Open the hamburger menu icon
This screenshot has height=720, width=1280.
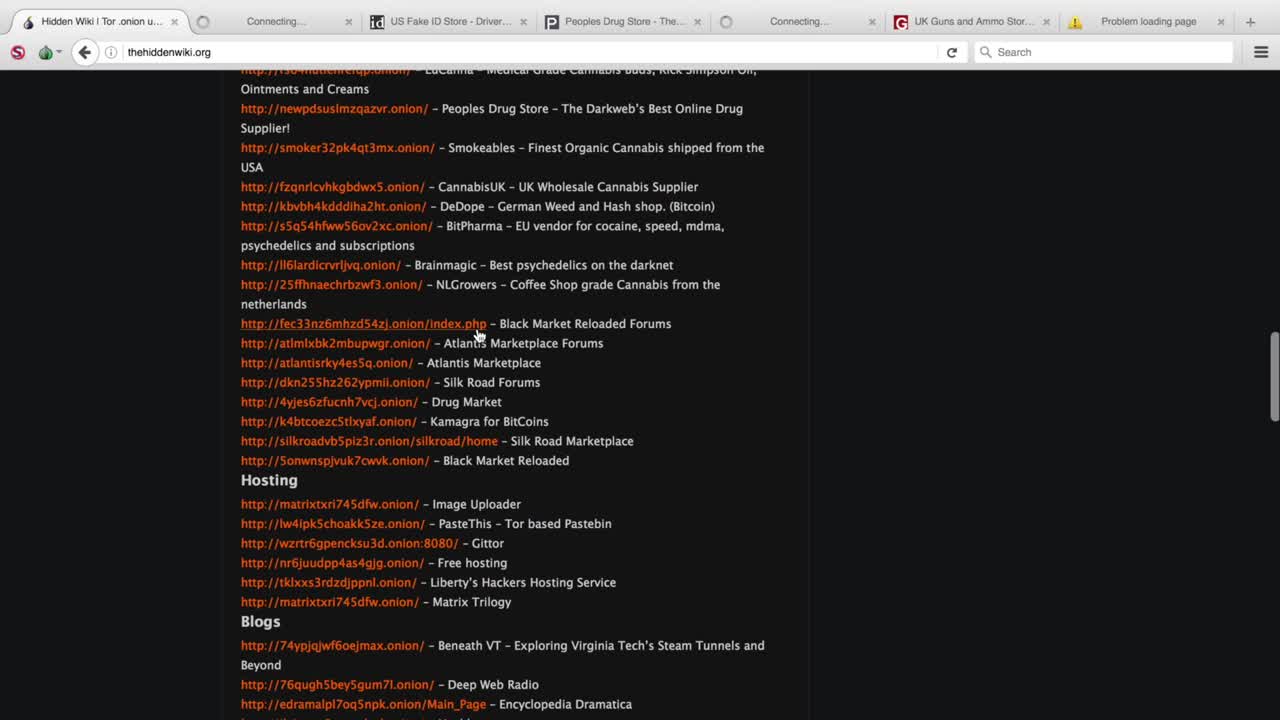tap(1261, 52)
